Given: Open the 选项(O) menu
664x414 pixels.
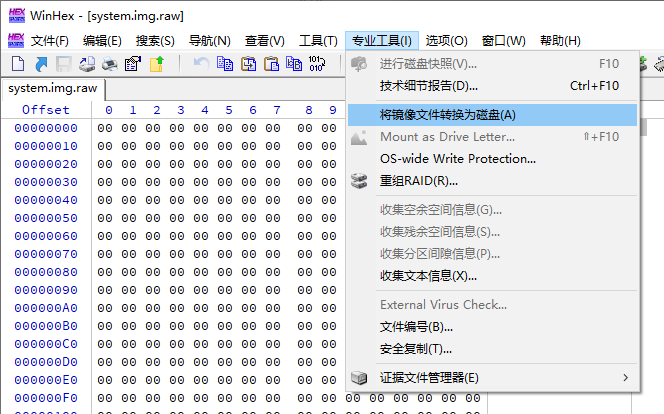Looking at the screenshot, I should click(x=446, y=41).
